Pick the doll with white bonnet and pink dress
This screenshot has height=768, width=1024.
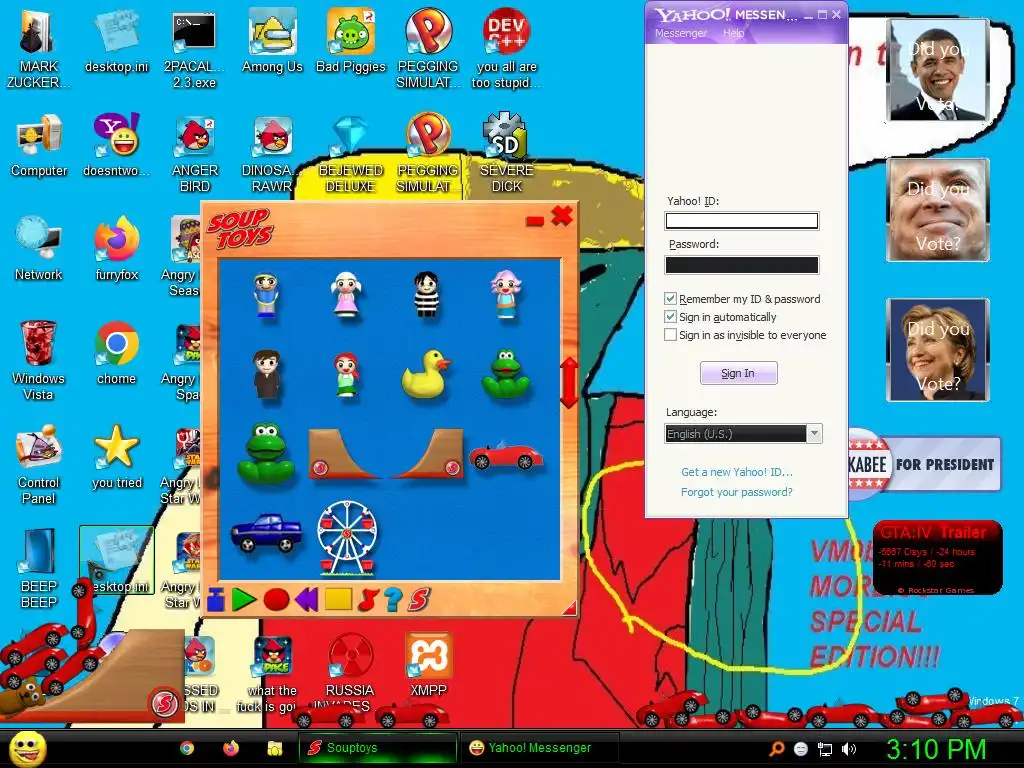point(346,294)
